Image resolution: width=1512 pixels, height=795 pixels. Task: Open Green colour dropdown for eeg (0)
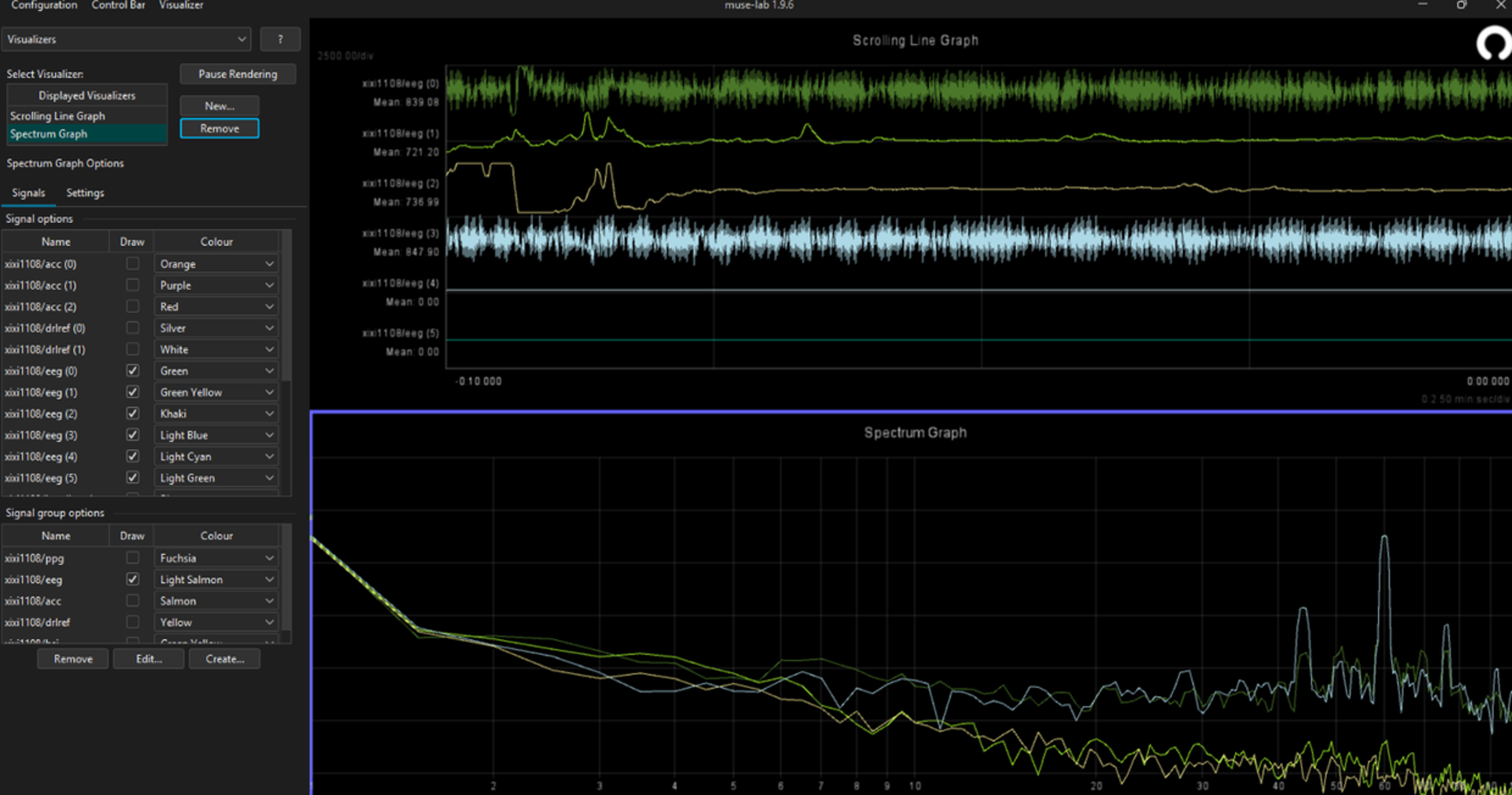216,371
